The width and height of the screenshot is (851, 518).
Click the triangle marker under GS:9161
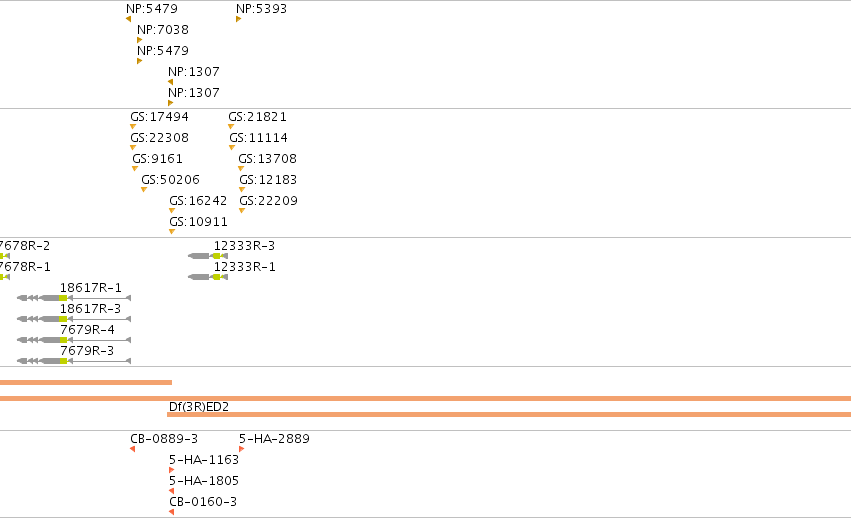pyautogui.click(x=135, y=169)
